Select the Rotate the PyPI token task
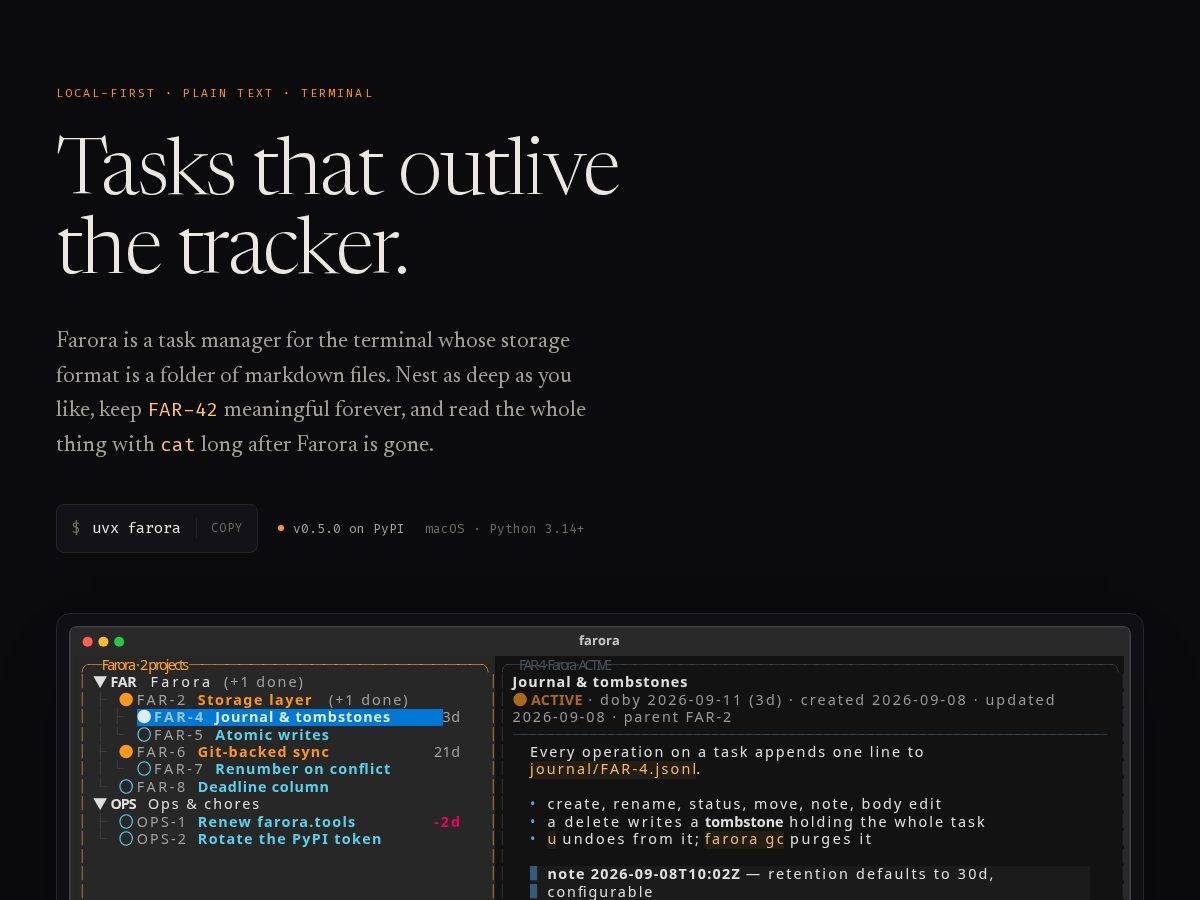1200x900 pixels. [x=290, y=839]
